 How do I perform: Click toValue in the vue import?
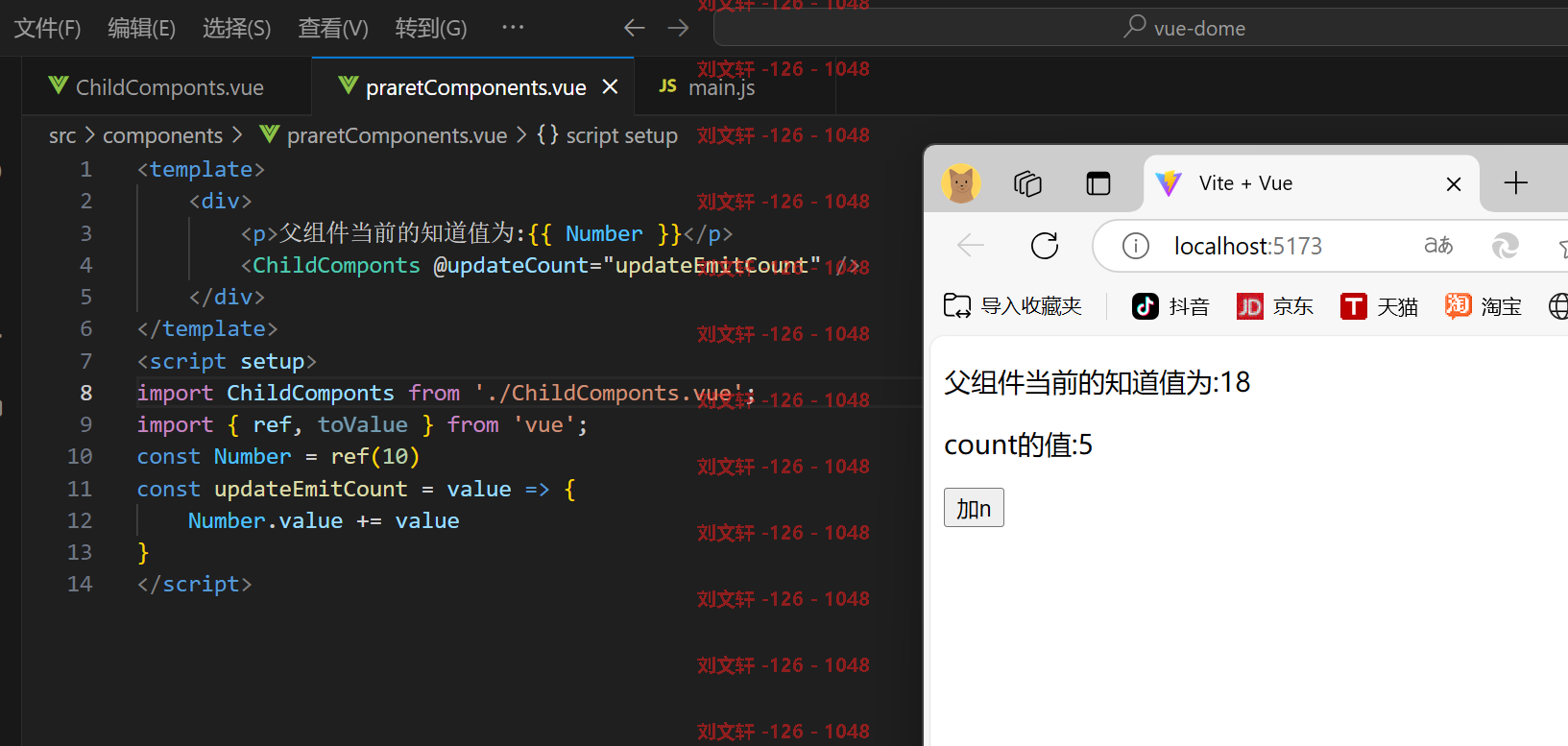click(362, 424)
